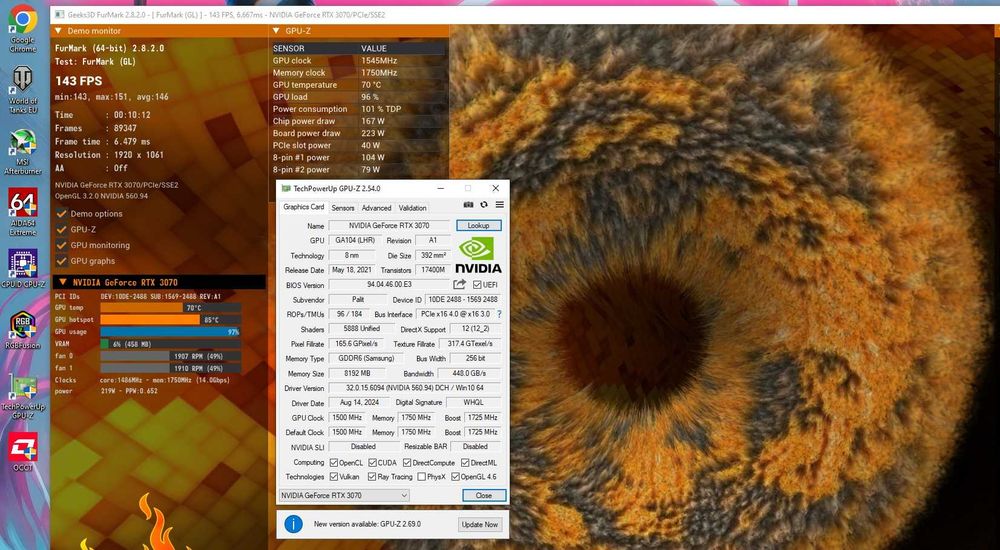
Task: Launch RGBFusion desktop icon
Action: pos(22,329)
